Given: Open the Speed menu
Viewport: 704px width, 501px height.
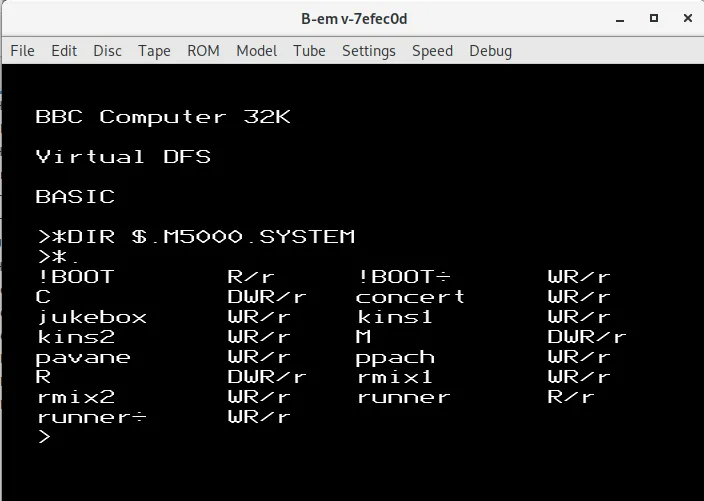Looking at the screenshot, I should click(432, 51).
